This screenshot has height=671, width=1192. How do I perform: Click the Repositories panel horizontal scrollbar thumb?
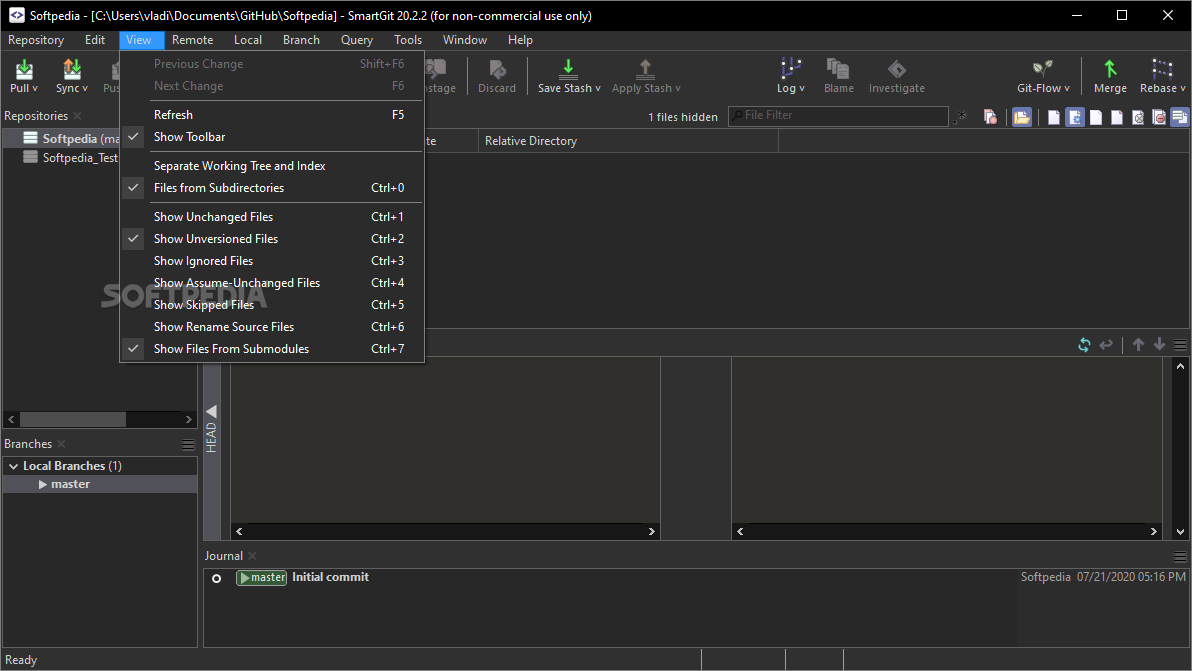72,419
